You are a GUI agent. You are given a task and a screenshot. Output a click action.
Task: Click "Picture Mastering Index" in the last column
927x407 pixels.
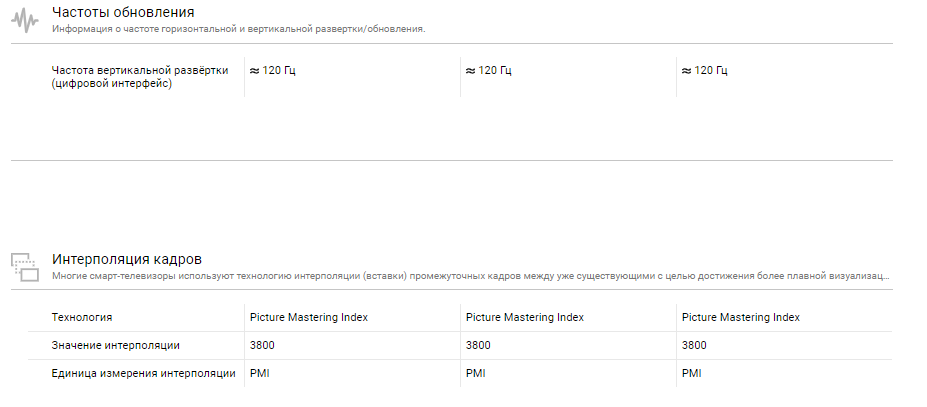[740, 317]
